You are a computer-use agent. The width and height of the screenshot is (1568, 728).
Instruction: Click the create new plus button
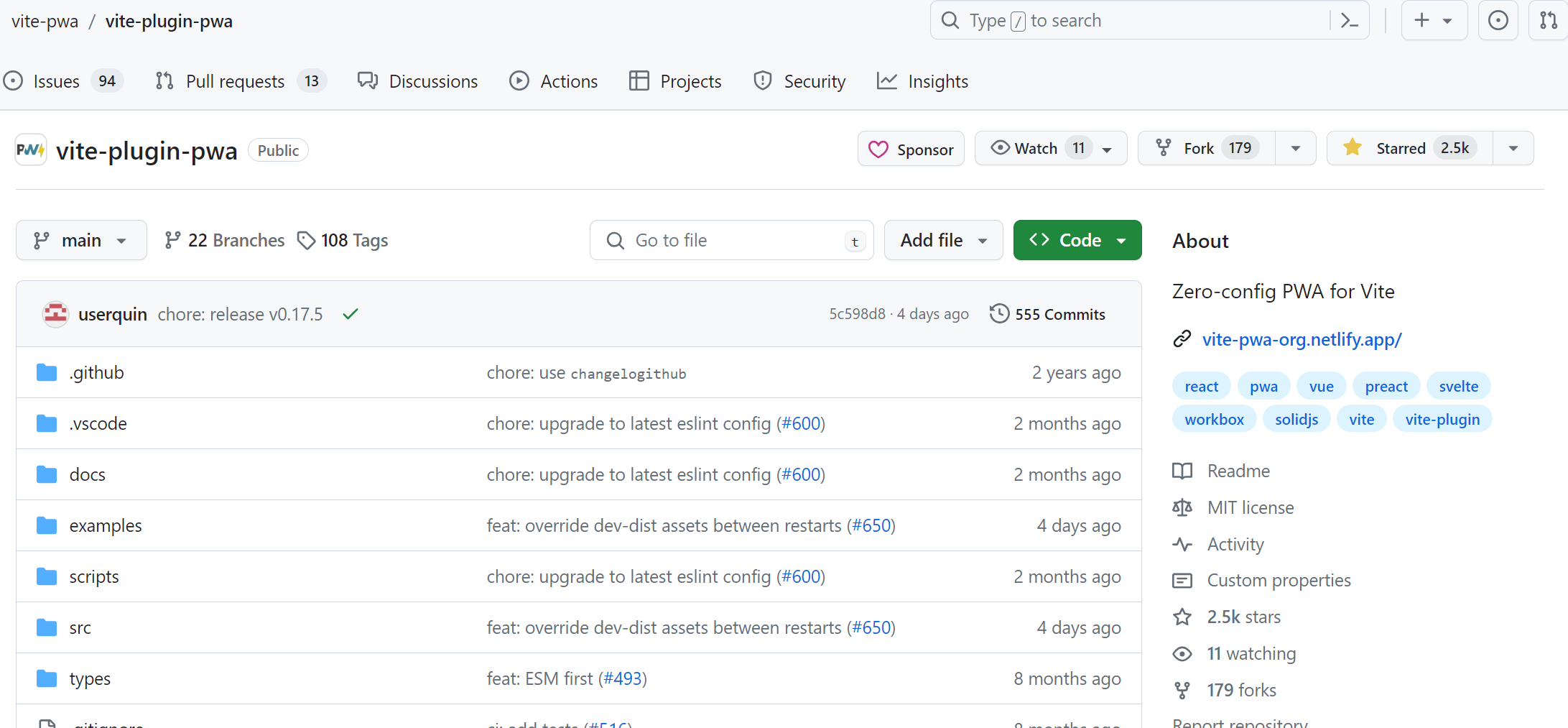coord(1434,20)
